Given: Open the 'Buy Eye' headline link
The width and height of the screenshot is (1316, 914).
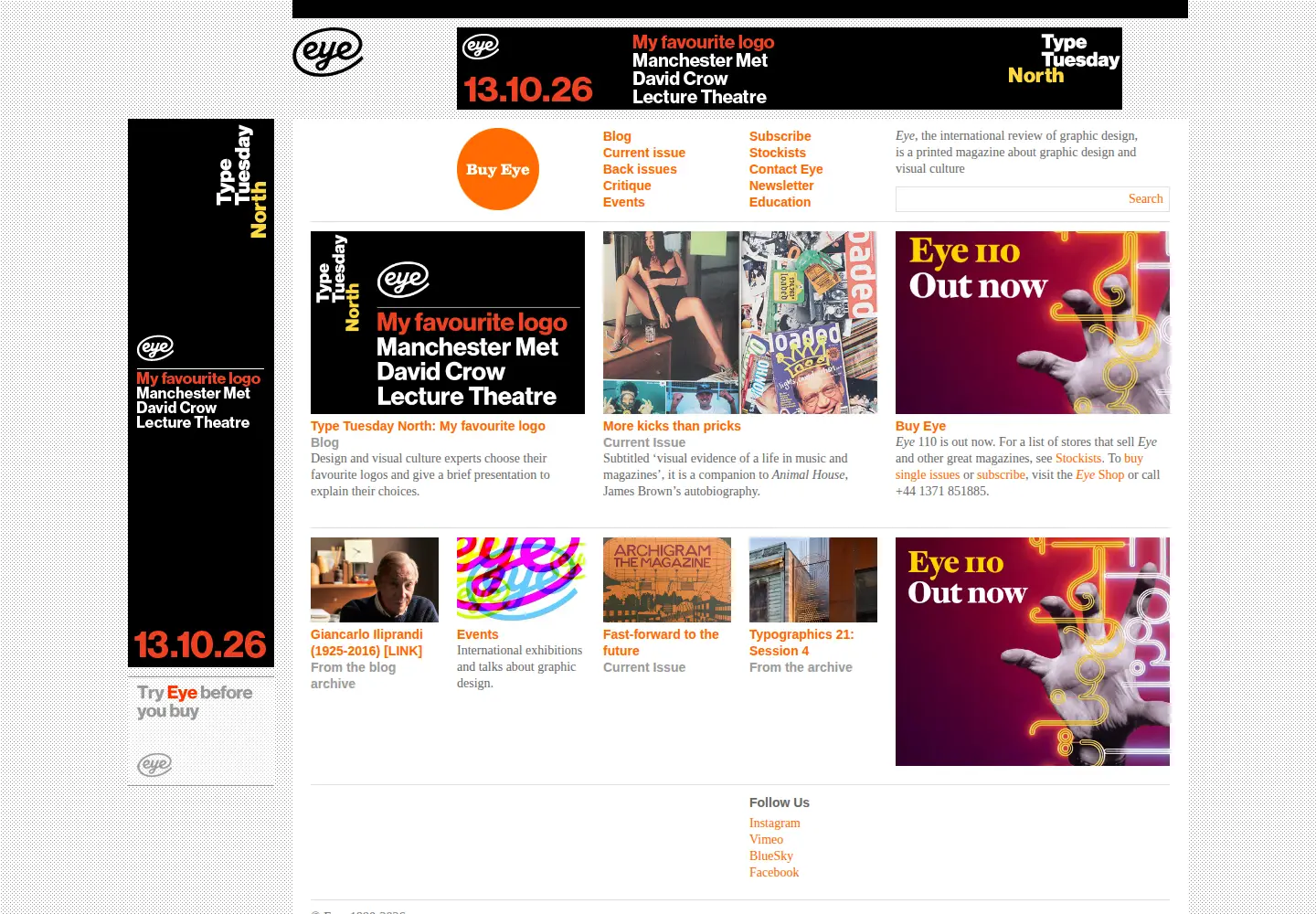Looking at the screenshot, I should tap(920, 426).
